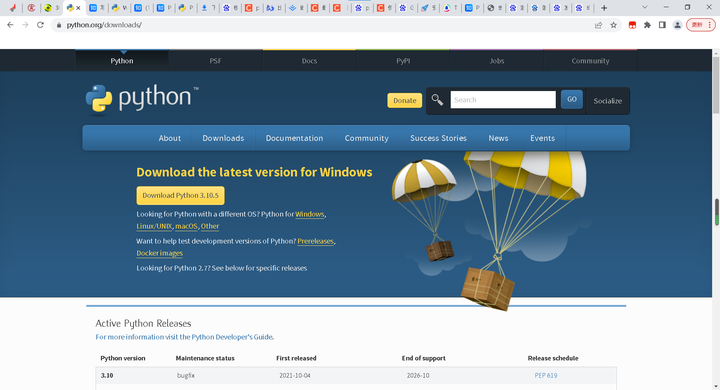Select the Community top navigation tab
The height and width of the screenshot is (390, 720).
point(590,61)
